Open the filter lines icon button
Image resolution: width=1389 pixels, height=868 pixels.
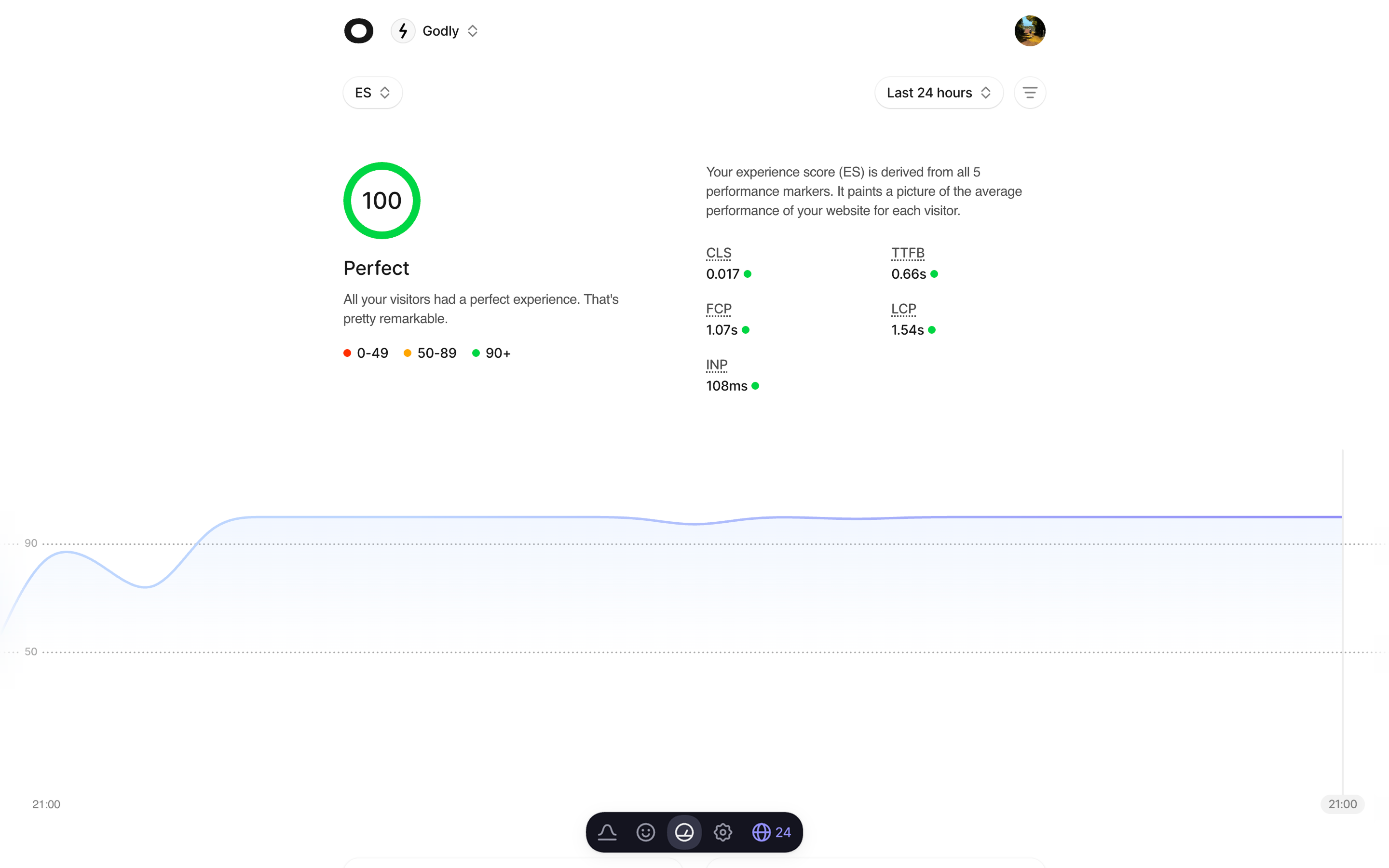1030,93
